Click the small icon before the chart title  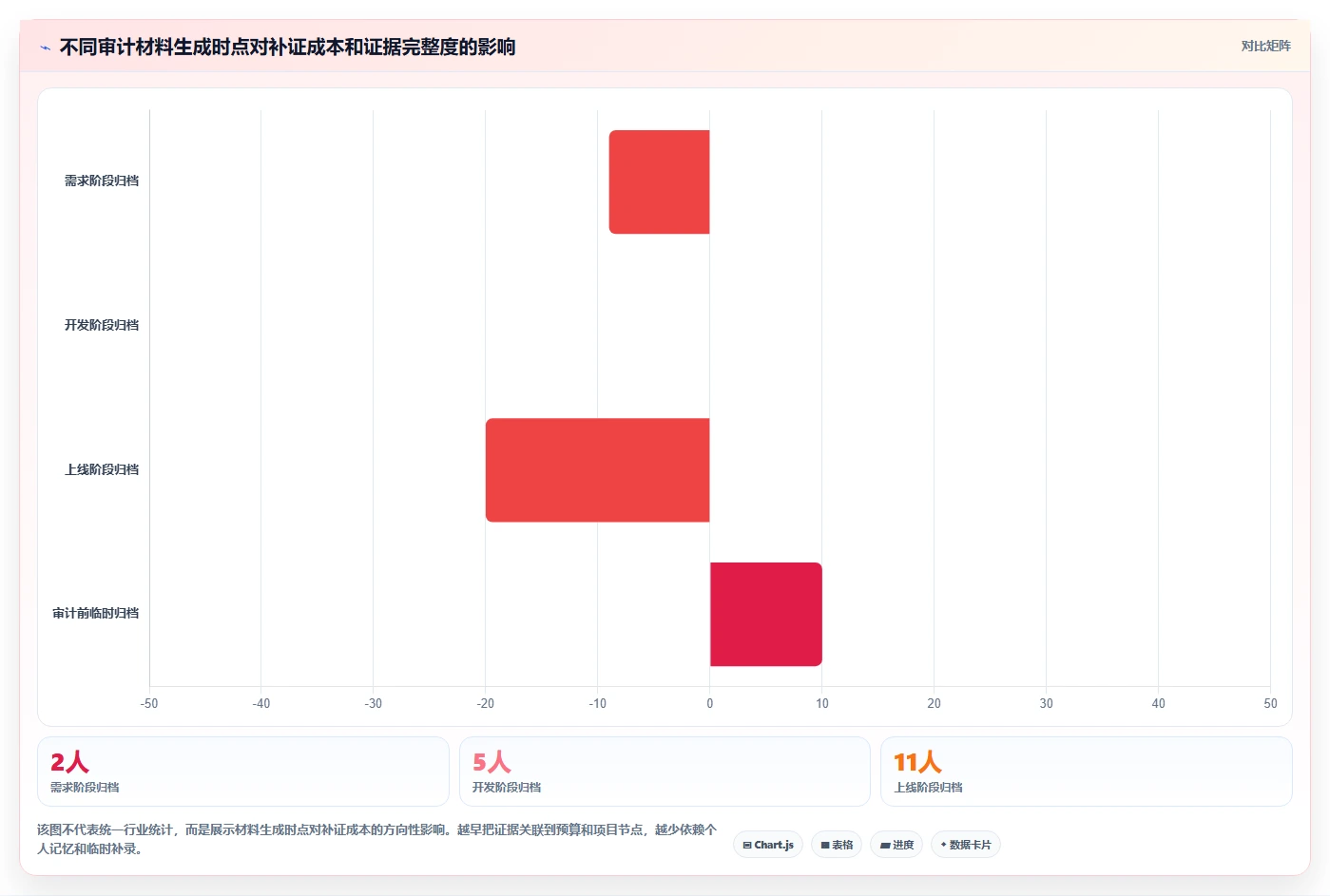click(45, 48)
